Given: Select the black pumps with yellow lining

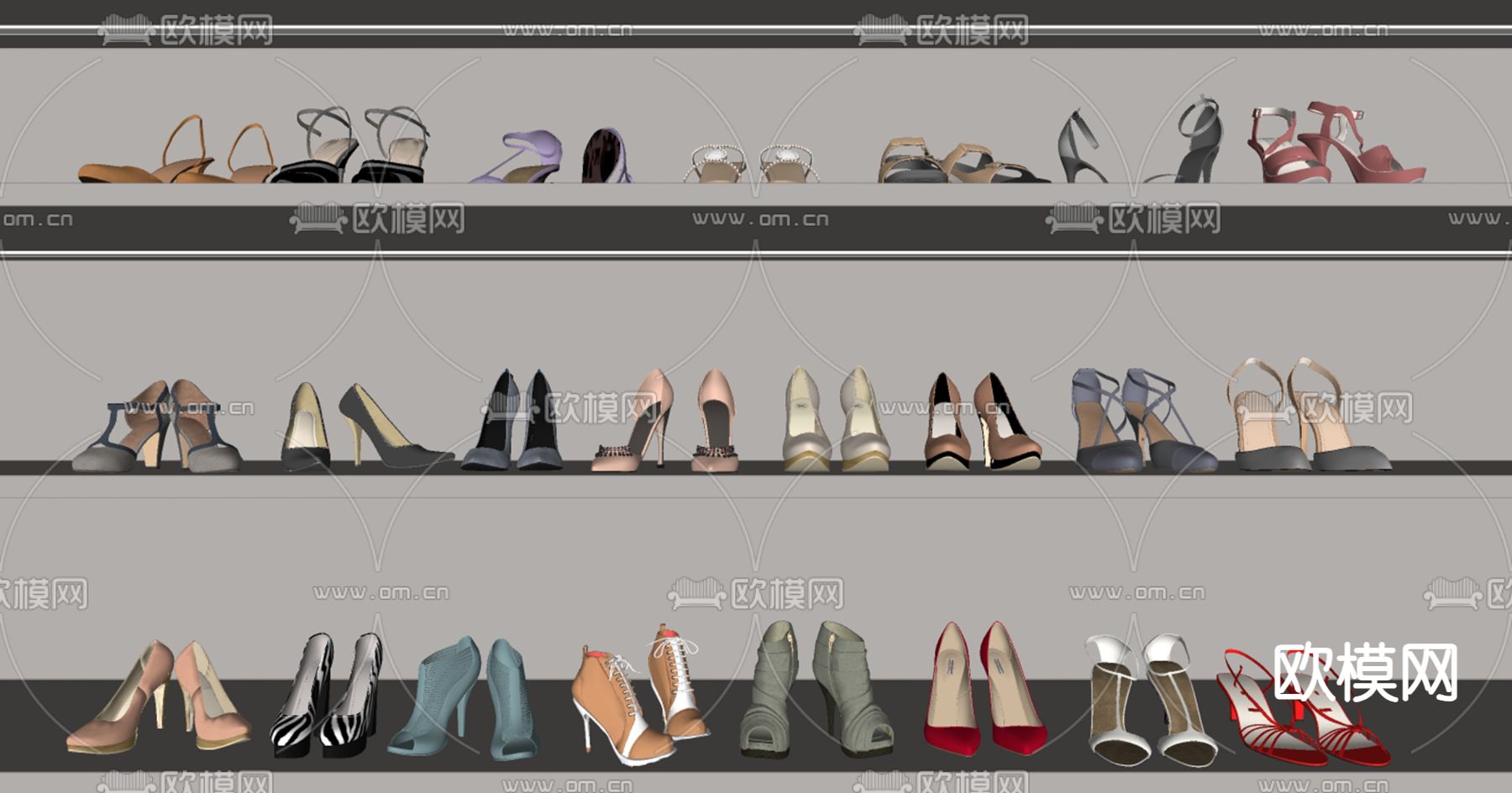Looking at the screenshot, I should [x=366, y=425].
